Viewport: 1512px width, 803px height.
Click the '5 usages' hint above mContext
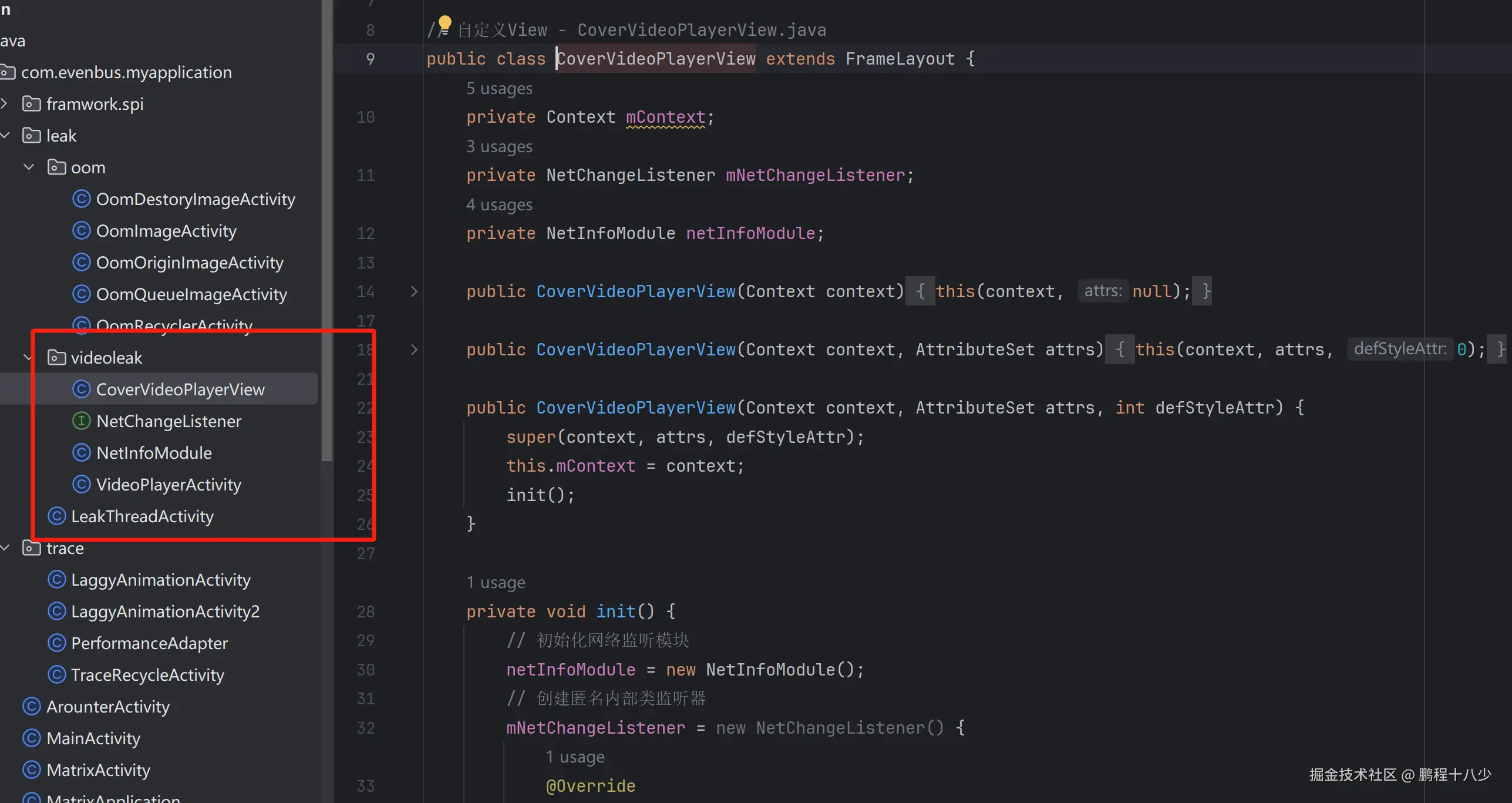tap(499, 88)
